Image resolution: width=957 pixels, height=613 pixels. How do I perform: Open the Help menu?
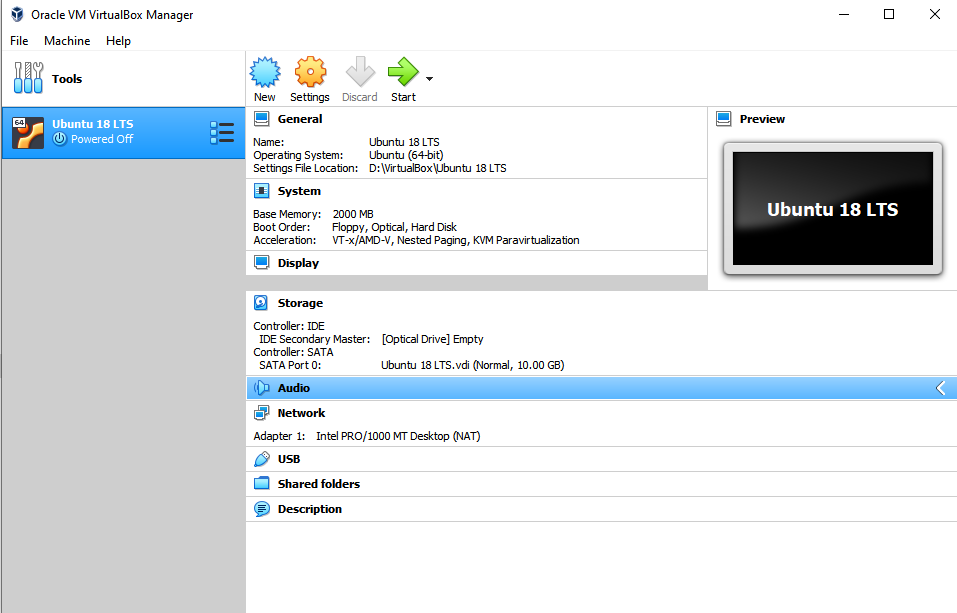118,41
